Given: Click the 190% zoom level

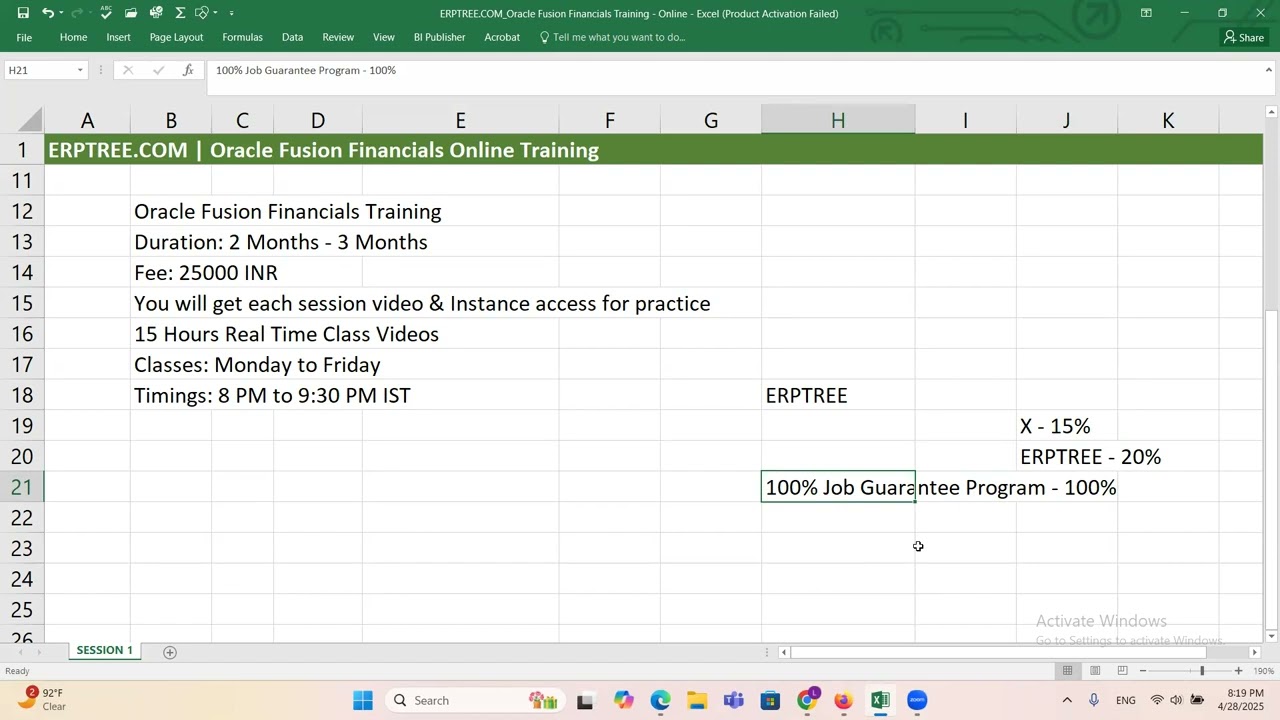Looking at the screenshot, I should (1264, 671).
